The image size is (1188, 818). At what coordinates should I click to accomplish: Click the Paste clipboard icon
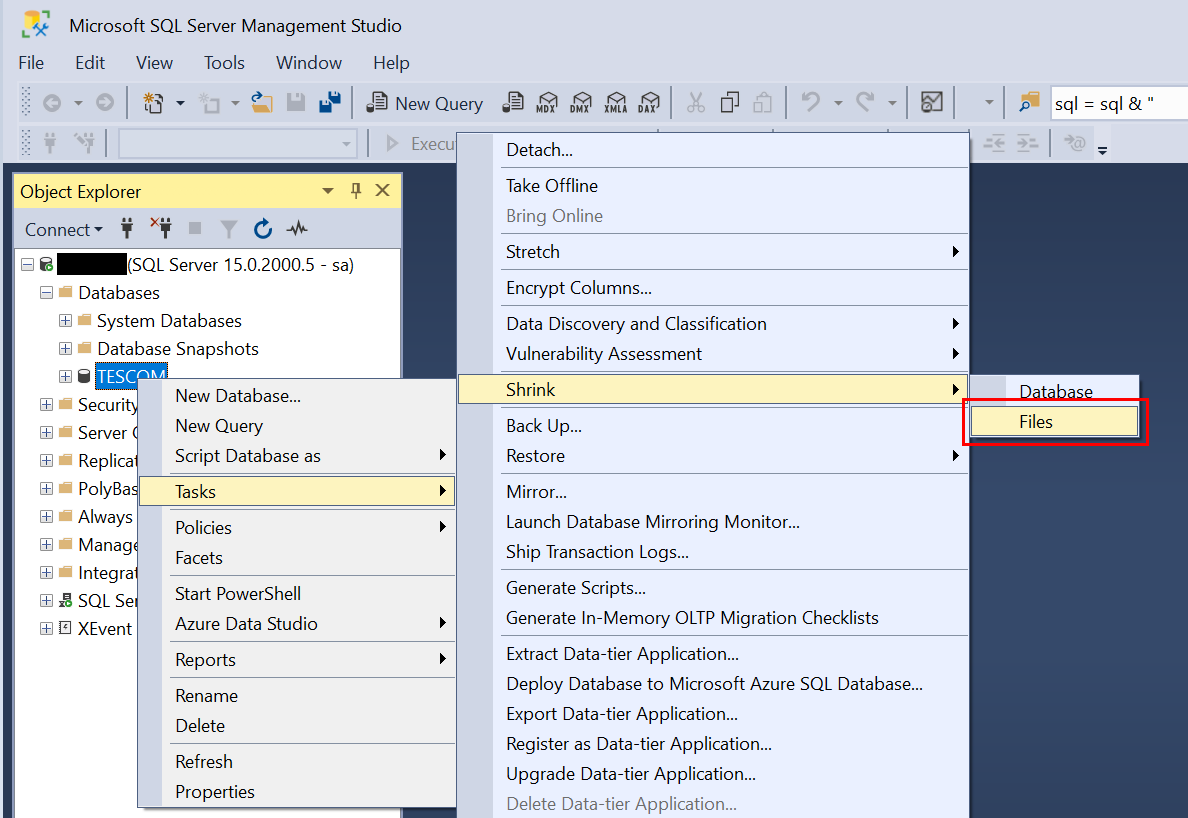(762, 103)
